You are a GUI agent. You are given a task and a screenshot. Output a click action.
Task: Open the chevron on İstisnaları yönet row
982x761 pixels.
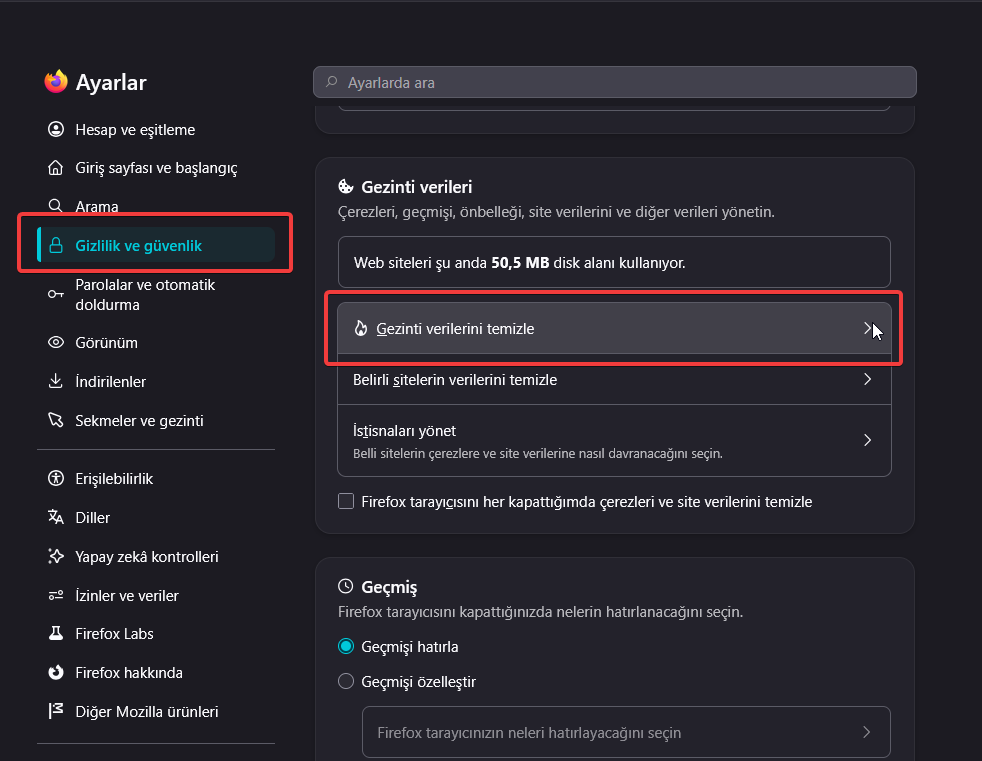click(x=867, y=440)
